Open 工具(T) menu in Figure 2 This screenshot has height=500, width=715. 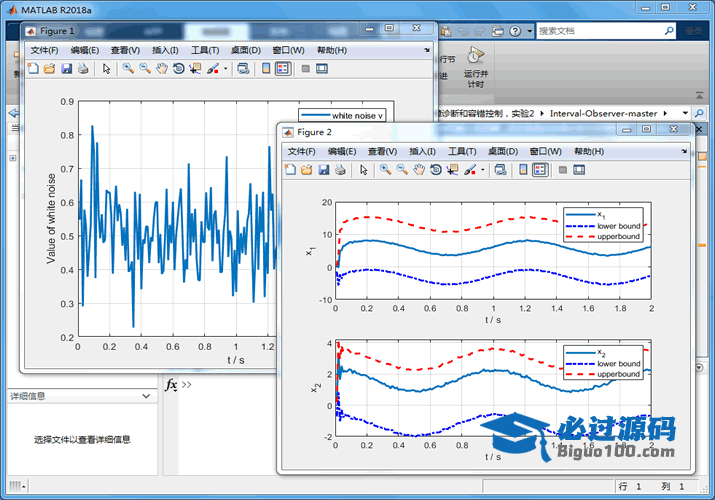point(462,151)
